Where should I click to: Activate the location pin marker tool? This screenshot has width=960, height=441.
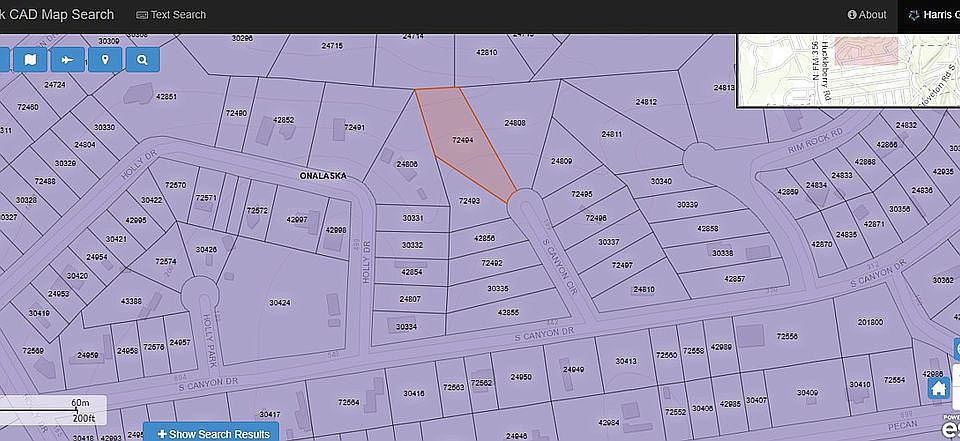point(105,59)
